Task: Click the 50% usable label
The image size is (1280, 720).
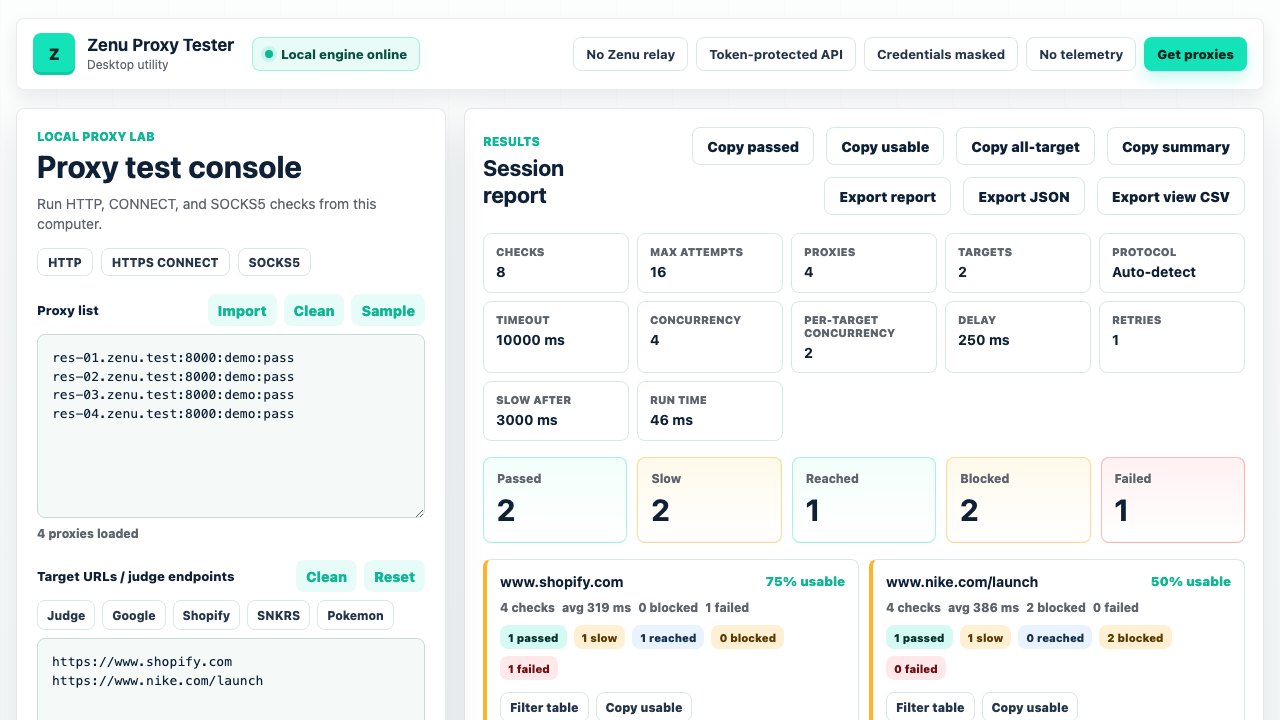Action: pyautogui.click(x=1191, y=581)
